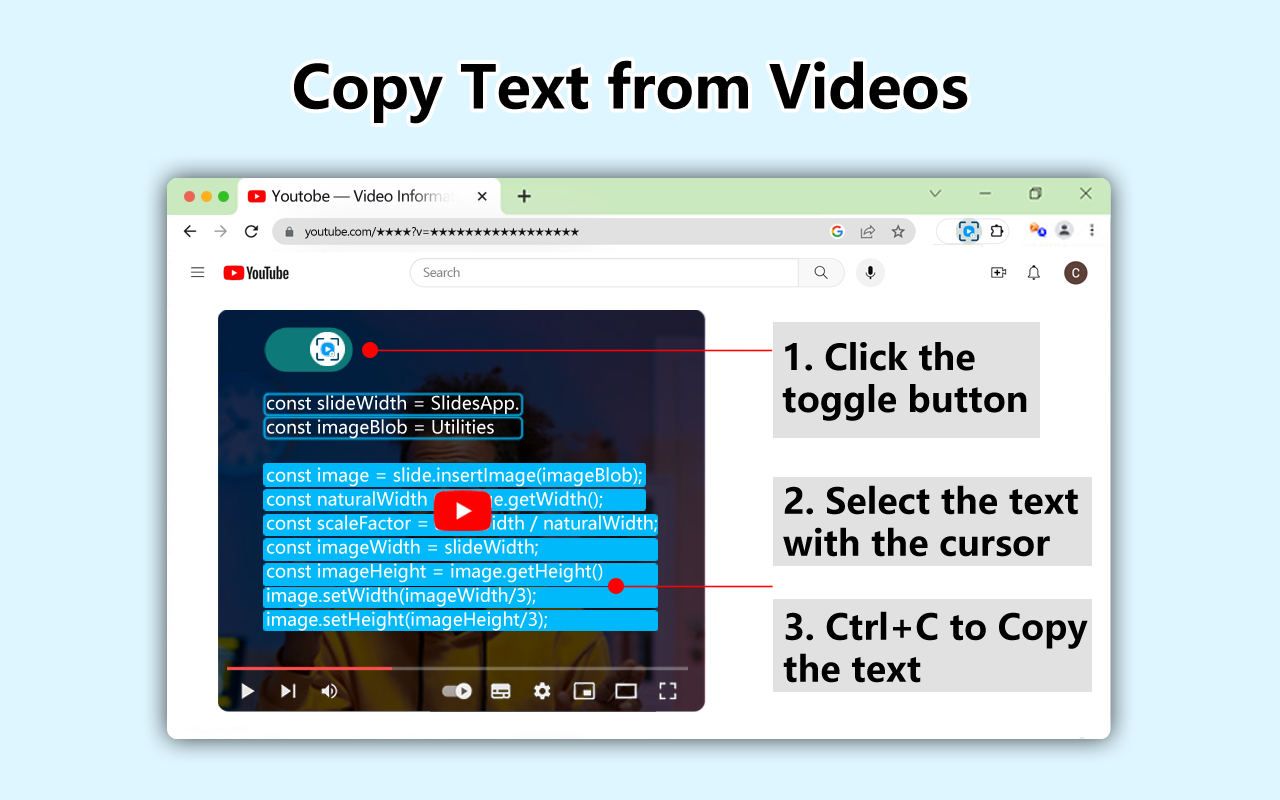Click the line "const imageBlob = Utilities"
The image size is (1280, 800).
click(x=393, y=428)
